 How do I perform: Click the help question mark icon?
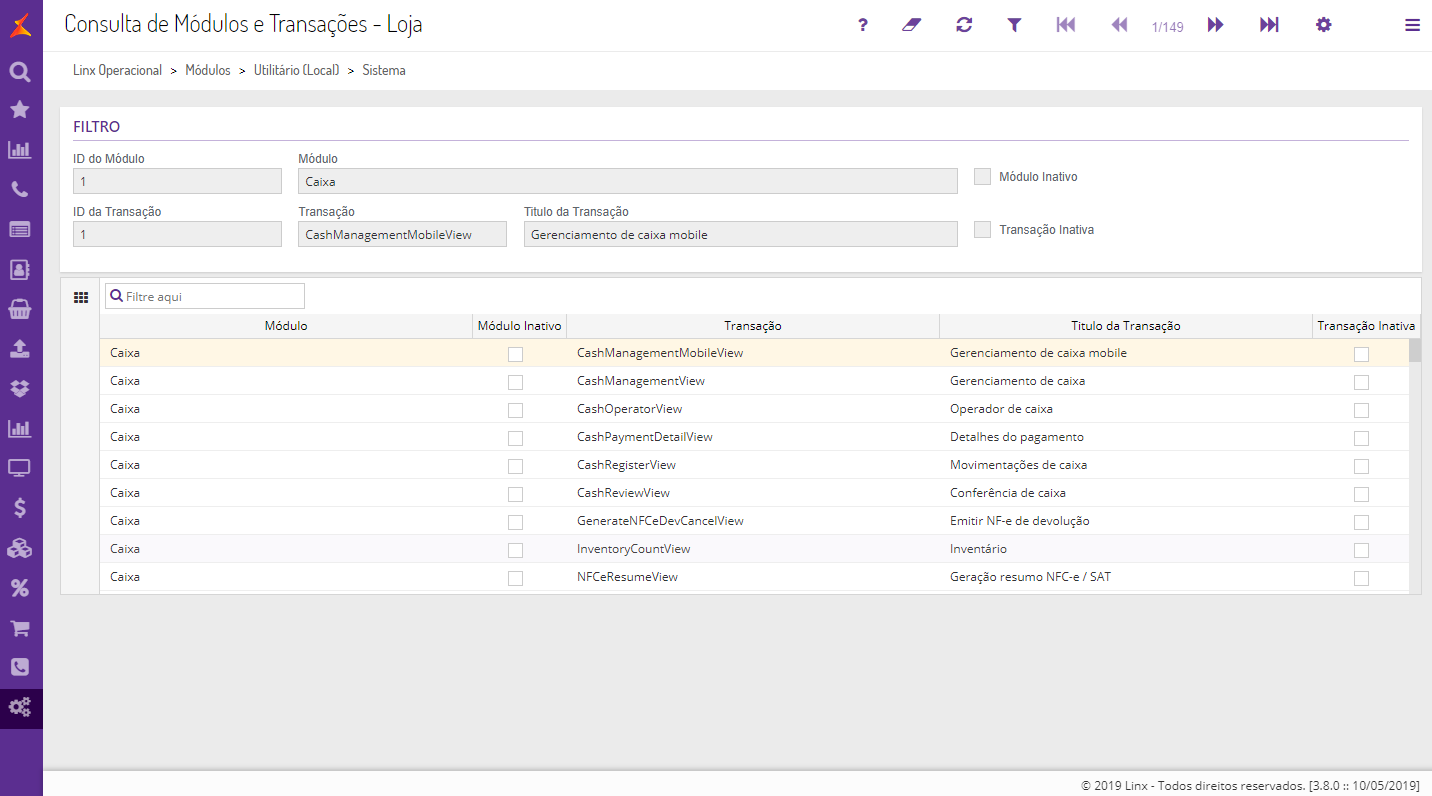[x=863, y=25]
